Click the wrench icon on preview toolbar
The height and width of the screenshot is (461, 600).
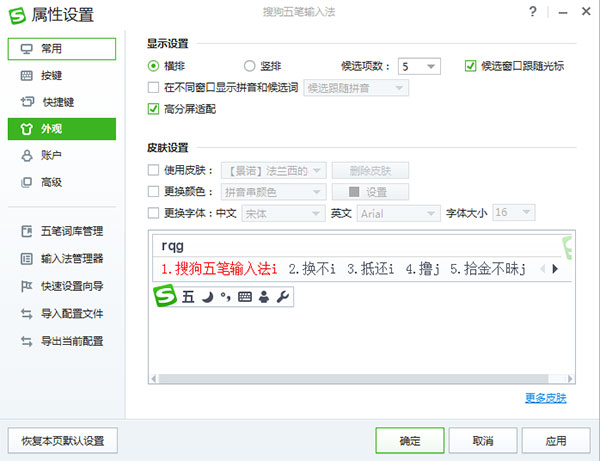click(x=283, y=296)
